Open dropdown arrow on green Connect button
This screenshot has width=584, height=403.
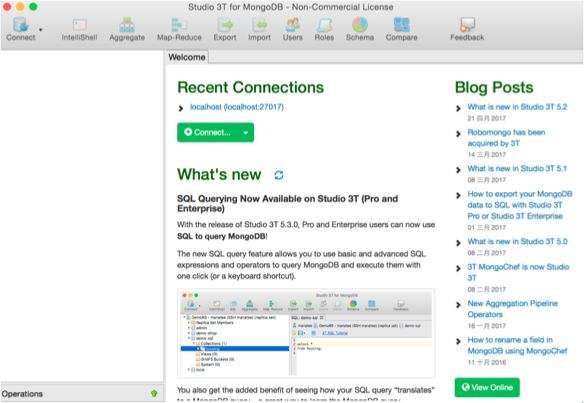(245, 133)
